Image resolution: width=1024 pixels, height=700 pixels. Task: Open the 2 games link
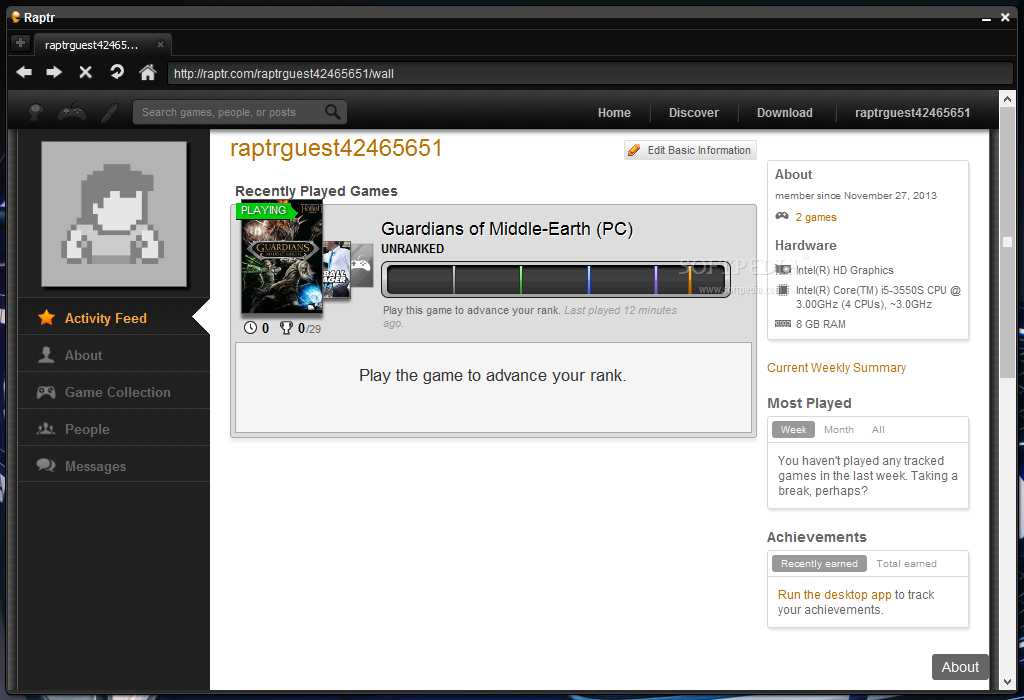pos(816,217)
